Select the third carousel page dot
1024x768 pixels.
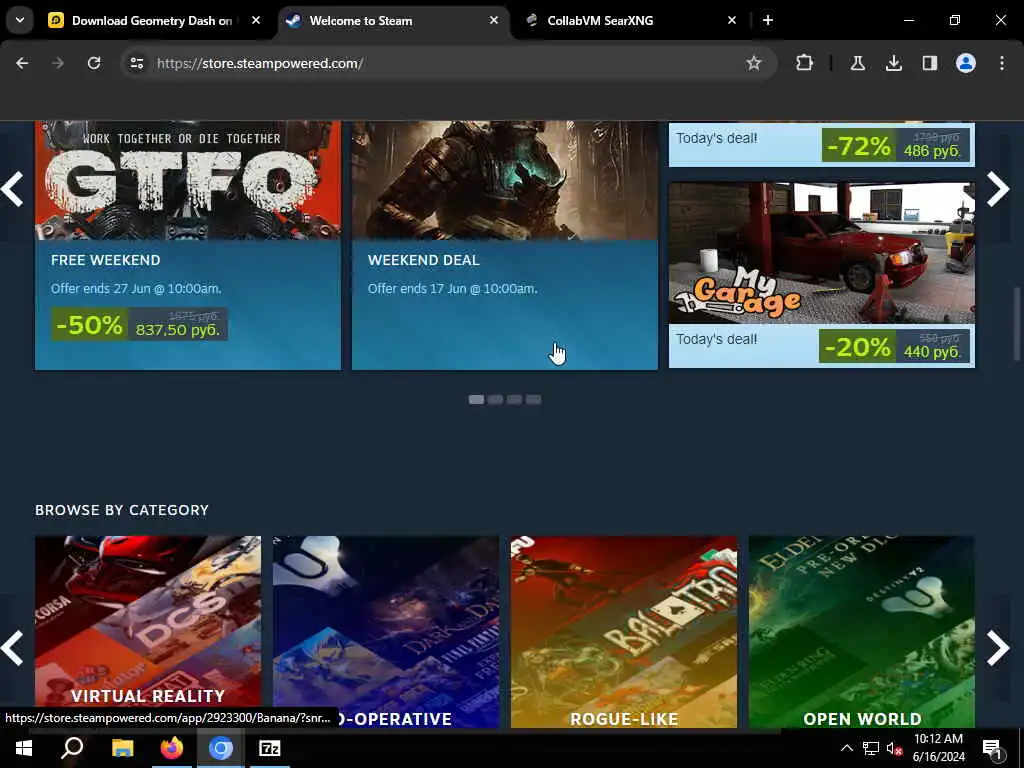tap(515, 399)
